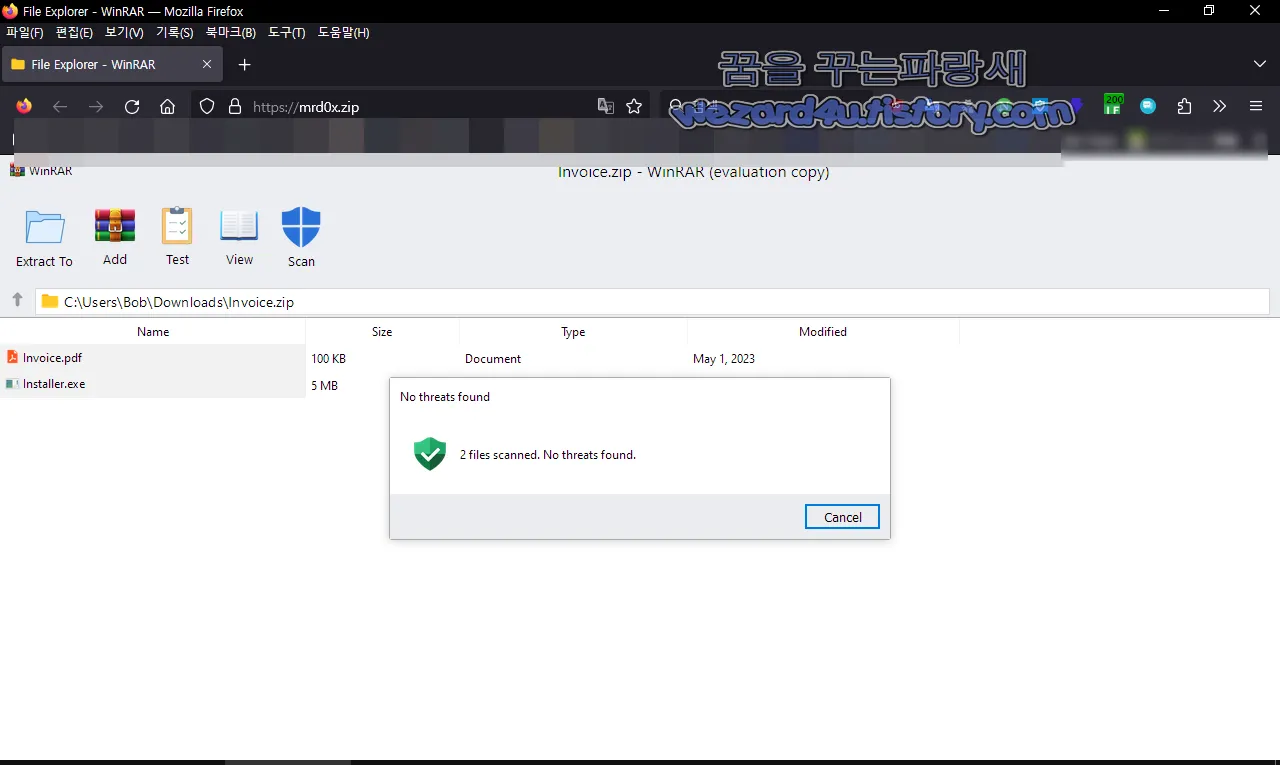Bookmark this page with the star icon
Viewport: 1280px width, 765px height.
click(x=634, y=106)
